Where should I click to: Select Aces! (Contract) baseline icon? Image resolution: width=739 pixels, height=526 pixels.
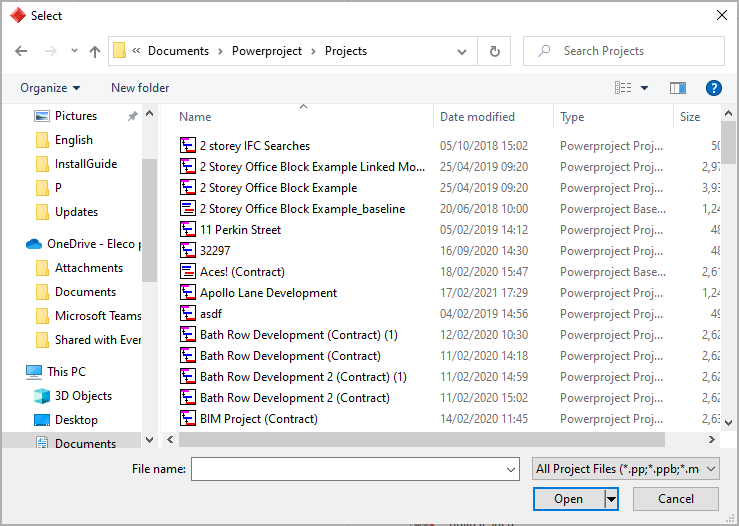(188, 271)
